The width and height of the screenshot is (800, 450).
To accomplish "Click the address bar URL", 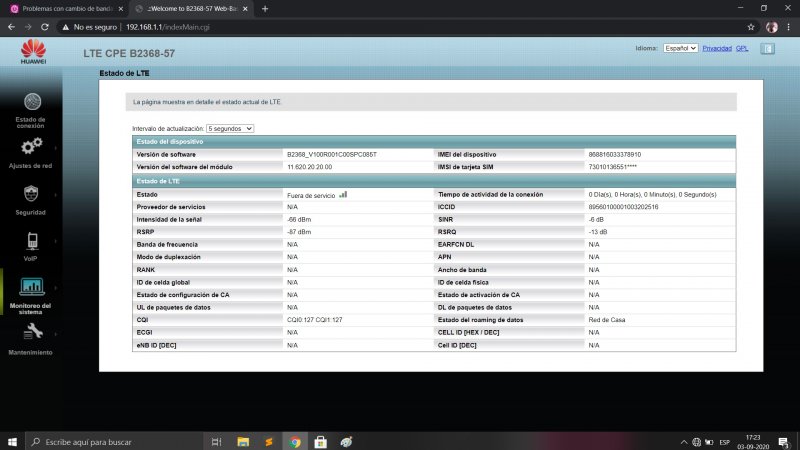I will [x=168, y=27].
